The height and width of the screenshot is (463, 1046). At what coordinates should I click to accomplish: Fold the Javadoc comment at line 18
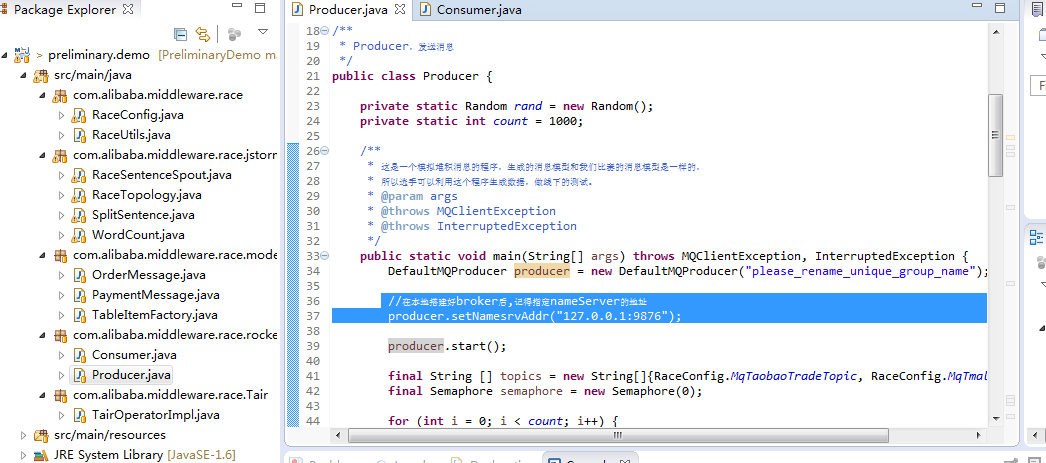point(325,31)
